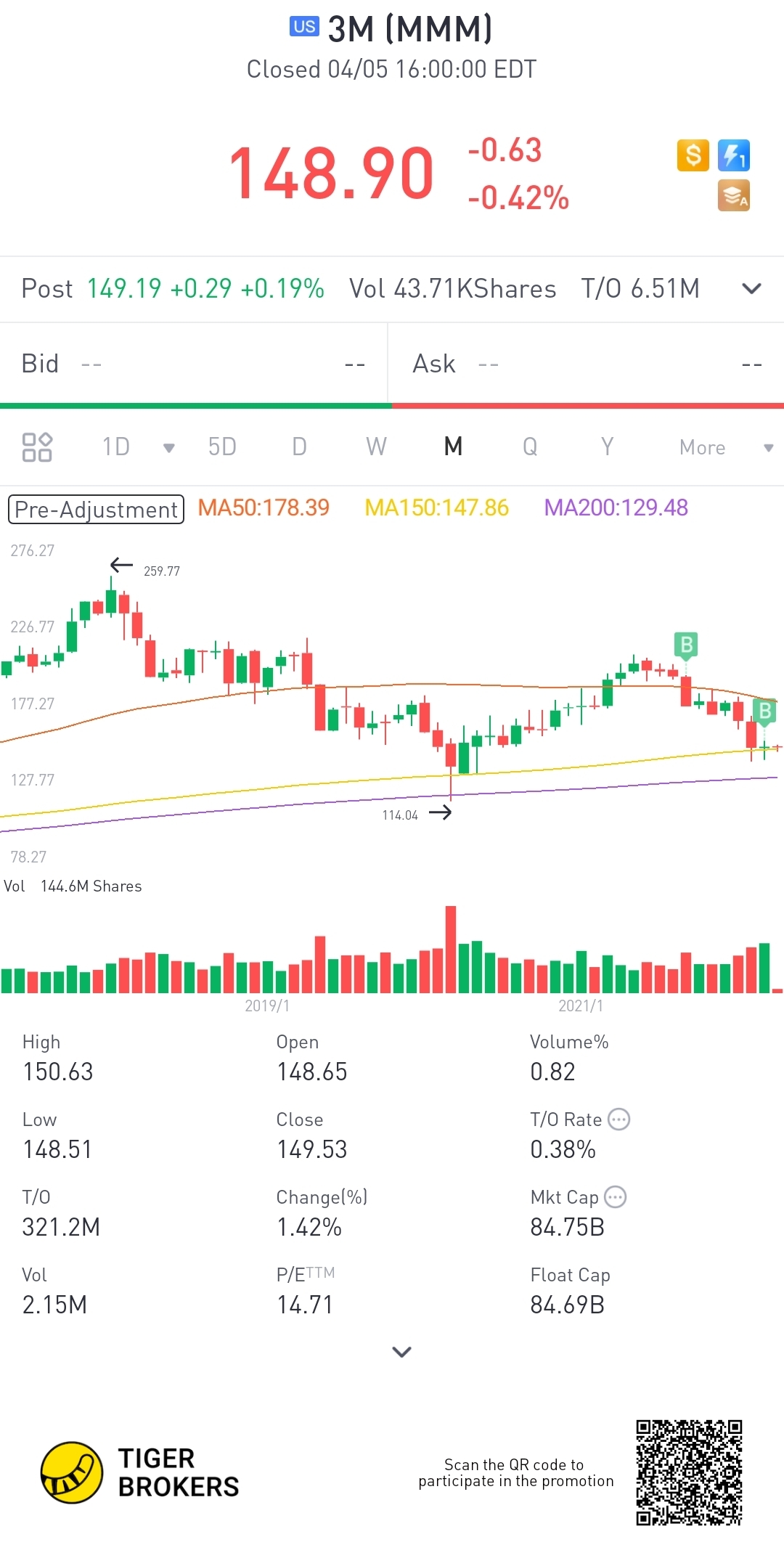Tap the 259.77 high price label
784x1566 pixels.
coord(162,571)
